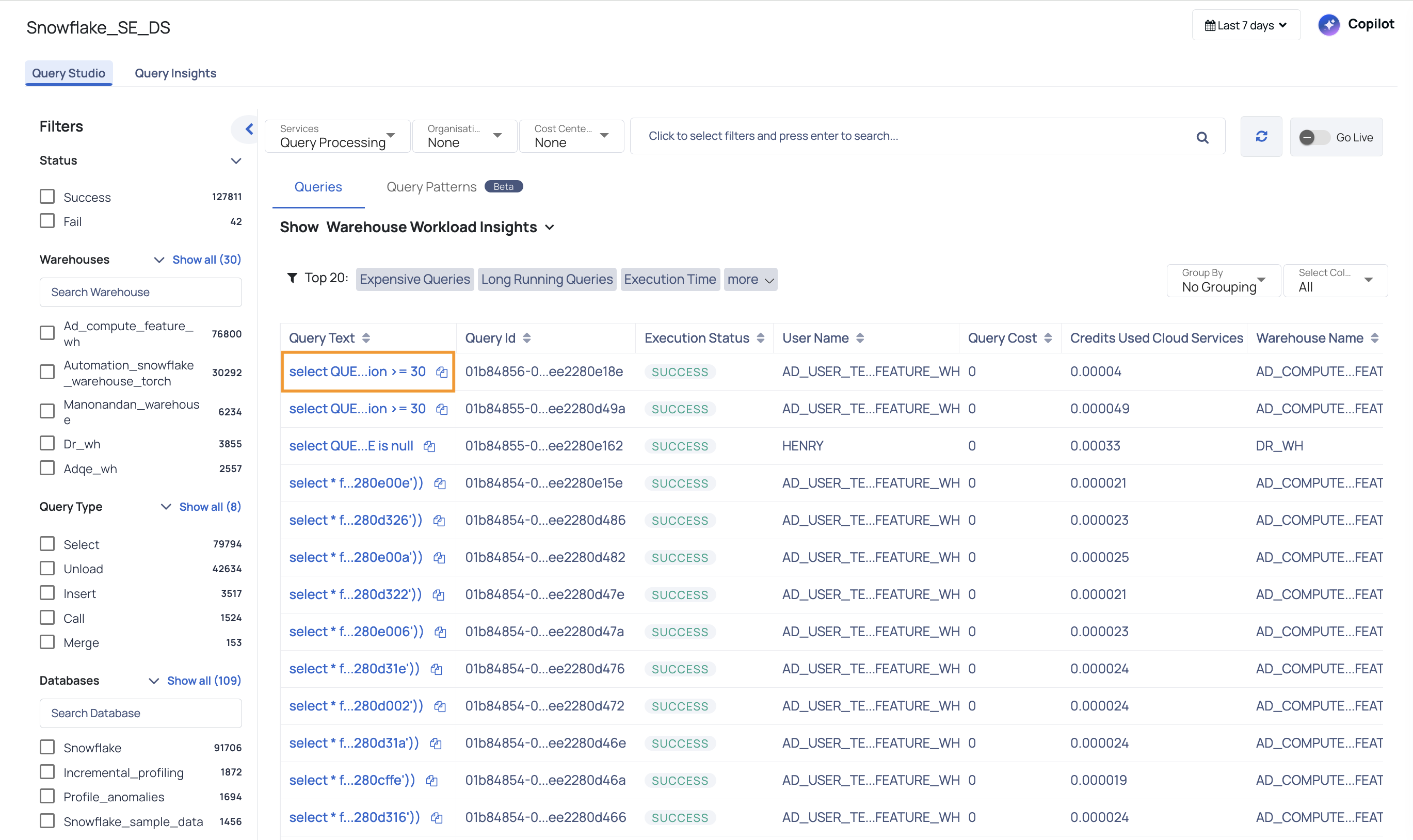This screenshot has height=840, width=1413.
Task: Check the Snowflake database checkbox
Action: pyautogui.click(x=47, y=747)
